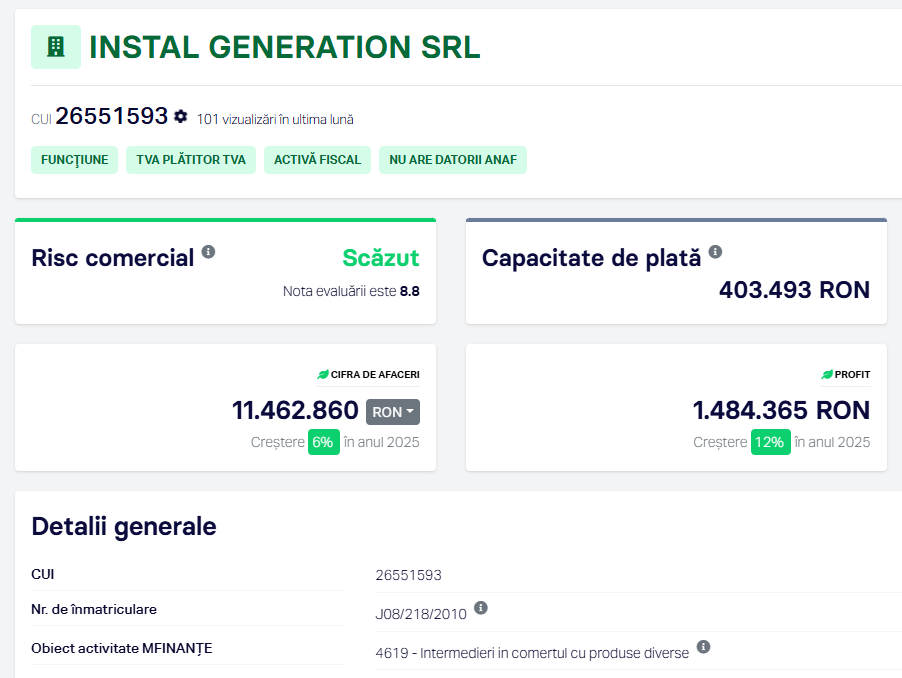The width and height of the screenshot is (902, 678).
Task: Click the Detalii generale section heading
Action: 124,527
